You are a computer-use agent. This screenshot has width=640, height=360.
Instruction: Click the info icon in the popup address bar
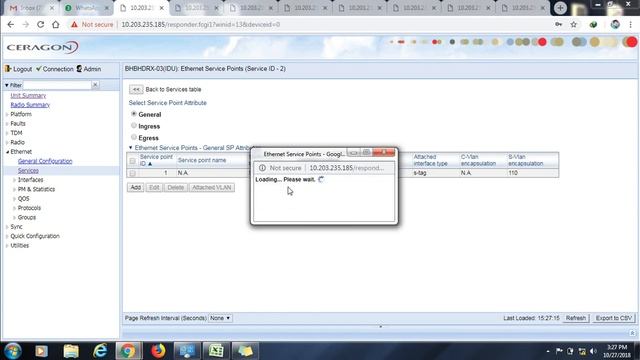[262, 168]
